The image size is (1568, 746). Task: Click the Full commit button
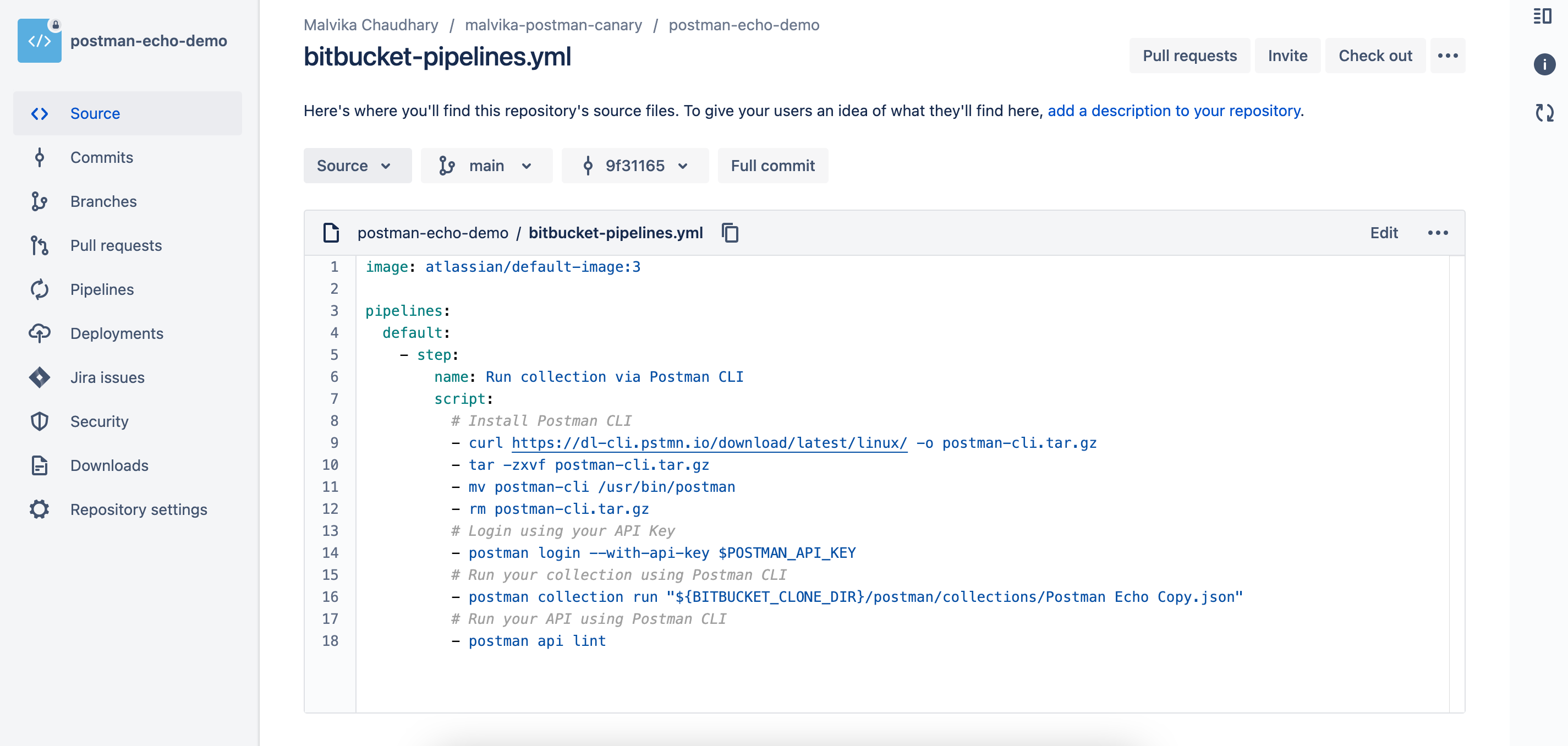(x=772, y=166)
